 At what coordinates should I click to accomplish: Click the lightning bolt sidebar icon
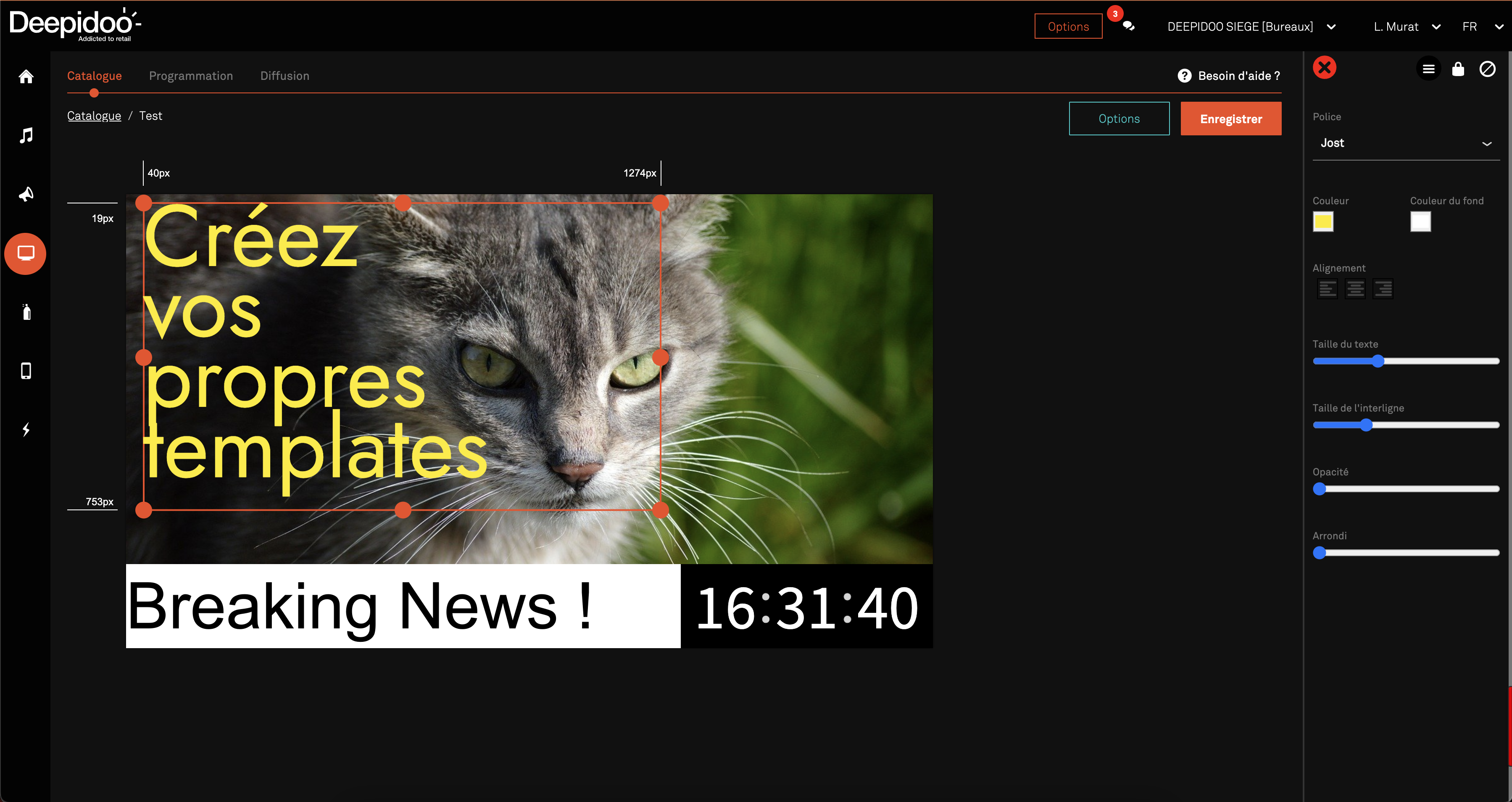pos(26,430)
